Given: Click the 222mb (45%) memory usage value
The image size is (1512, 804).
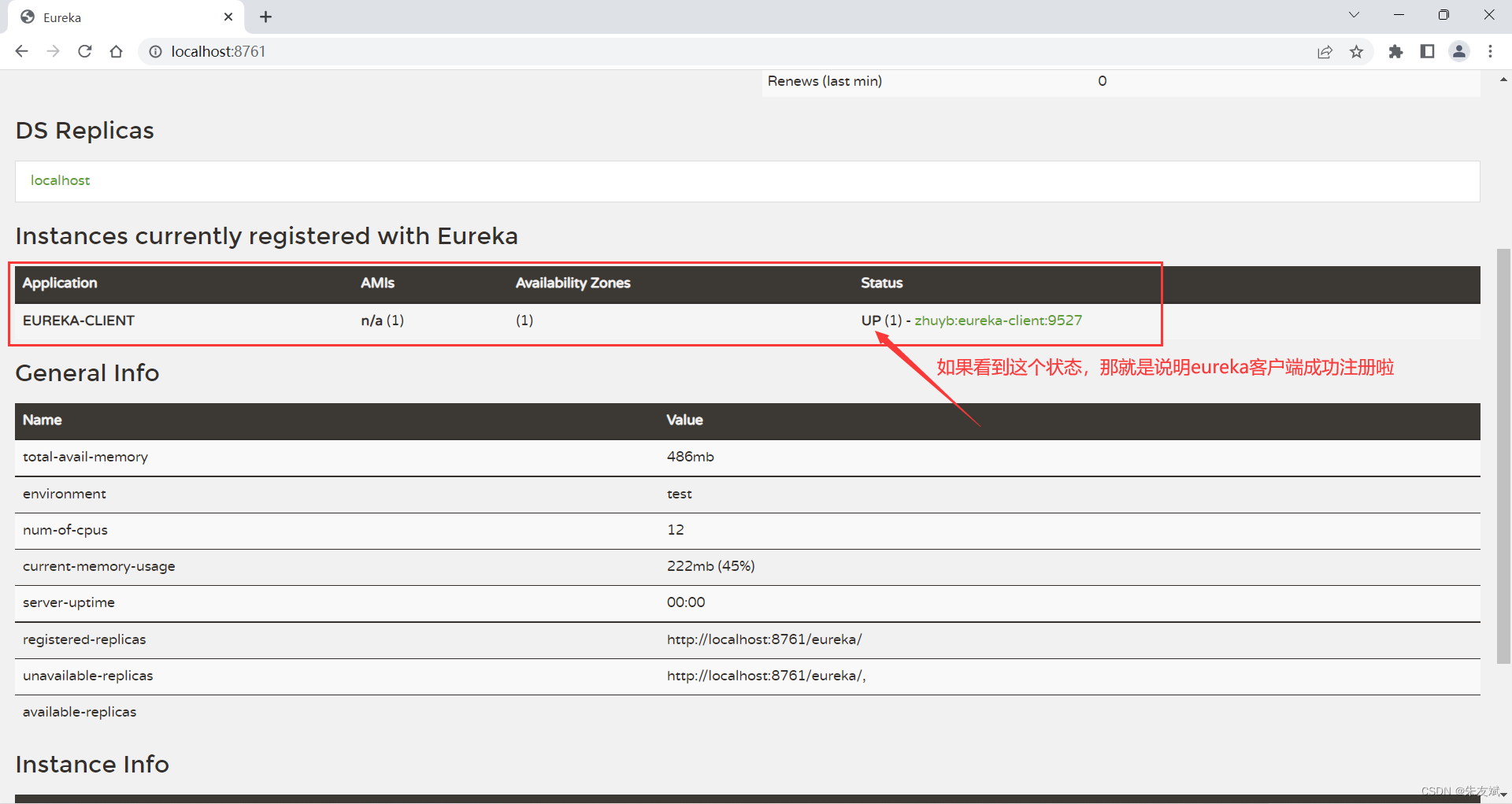Looking at the screenshot, I should (x=710, y=566).
